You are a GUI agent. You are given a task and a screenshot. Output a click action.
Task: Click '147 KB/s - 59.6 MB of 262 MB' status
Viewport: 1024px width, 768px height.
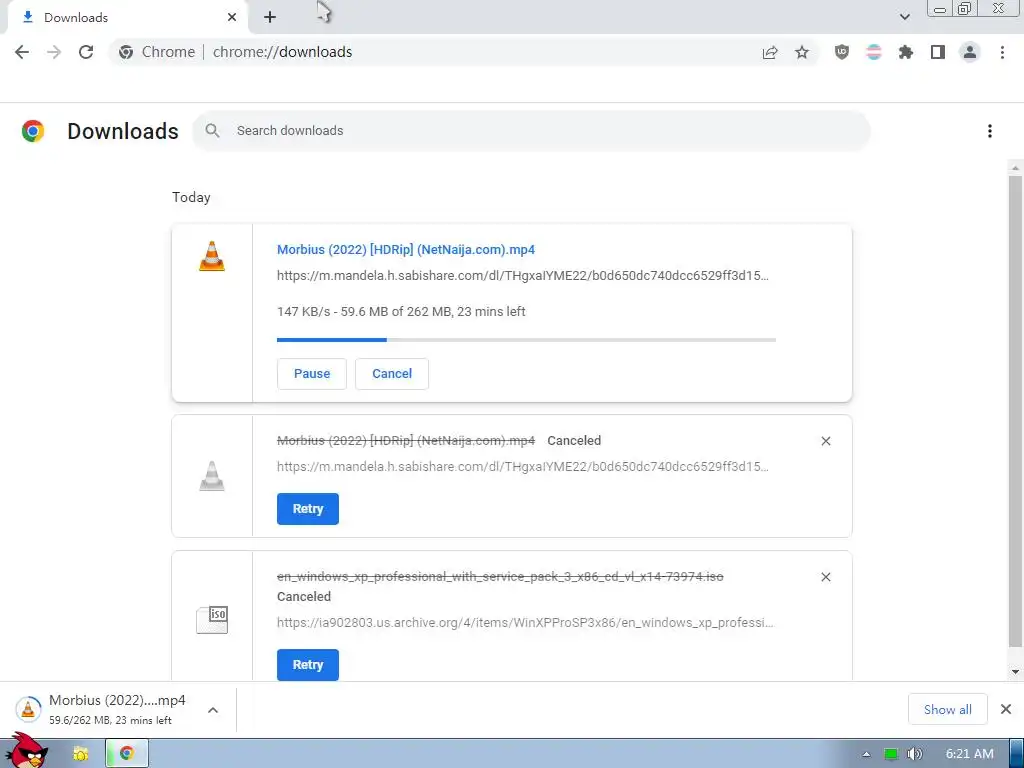pyautogui.click(x=401, y=312)
